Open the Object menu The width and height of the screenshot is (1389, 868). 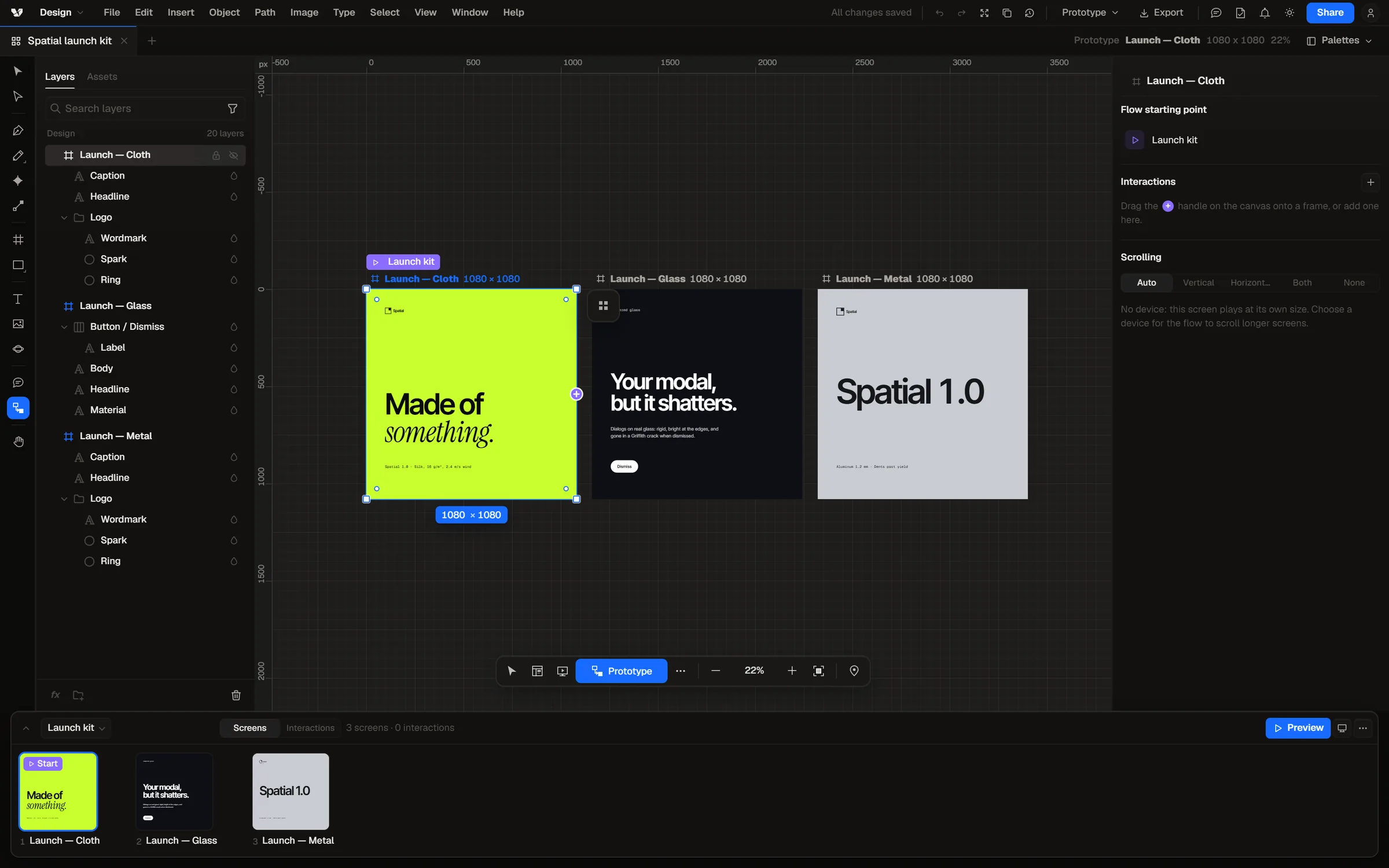[224, 13]
